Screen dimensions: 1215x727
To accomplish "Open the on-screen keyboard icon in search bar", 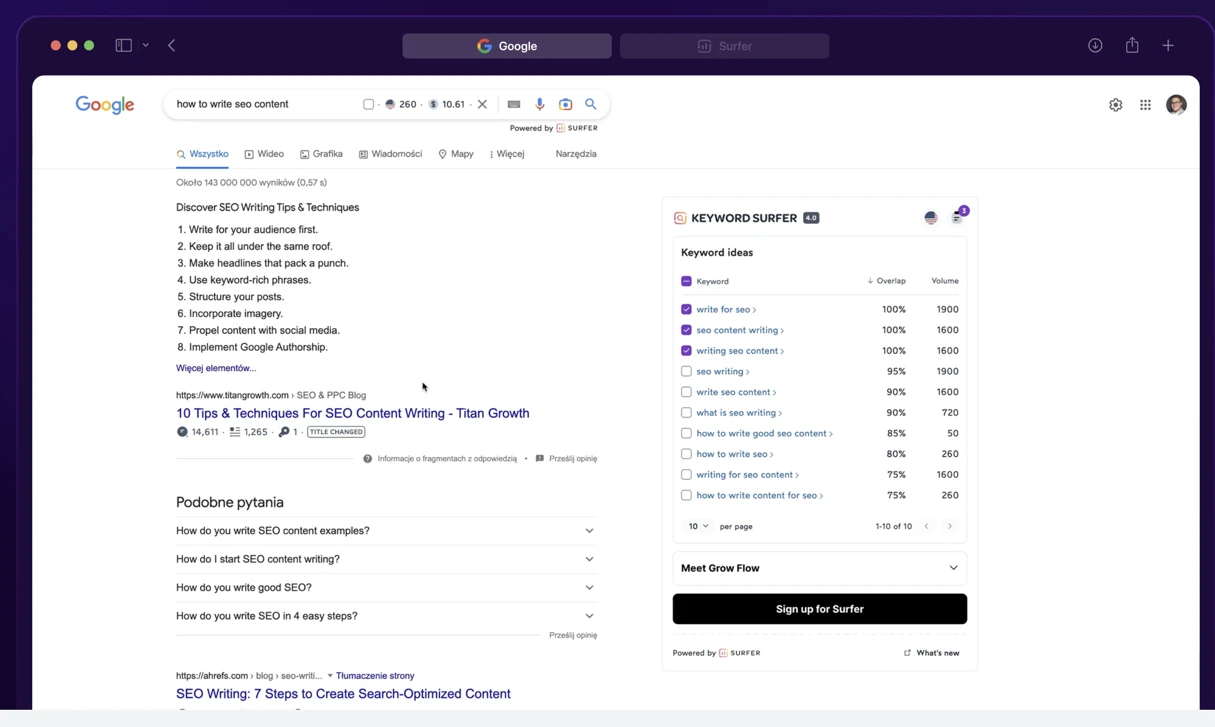I will point(514,104).
